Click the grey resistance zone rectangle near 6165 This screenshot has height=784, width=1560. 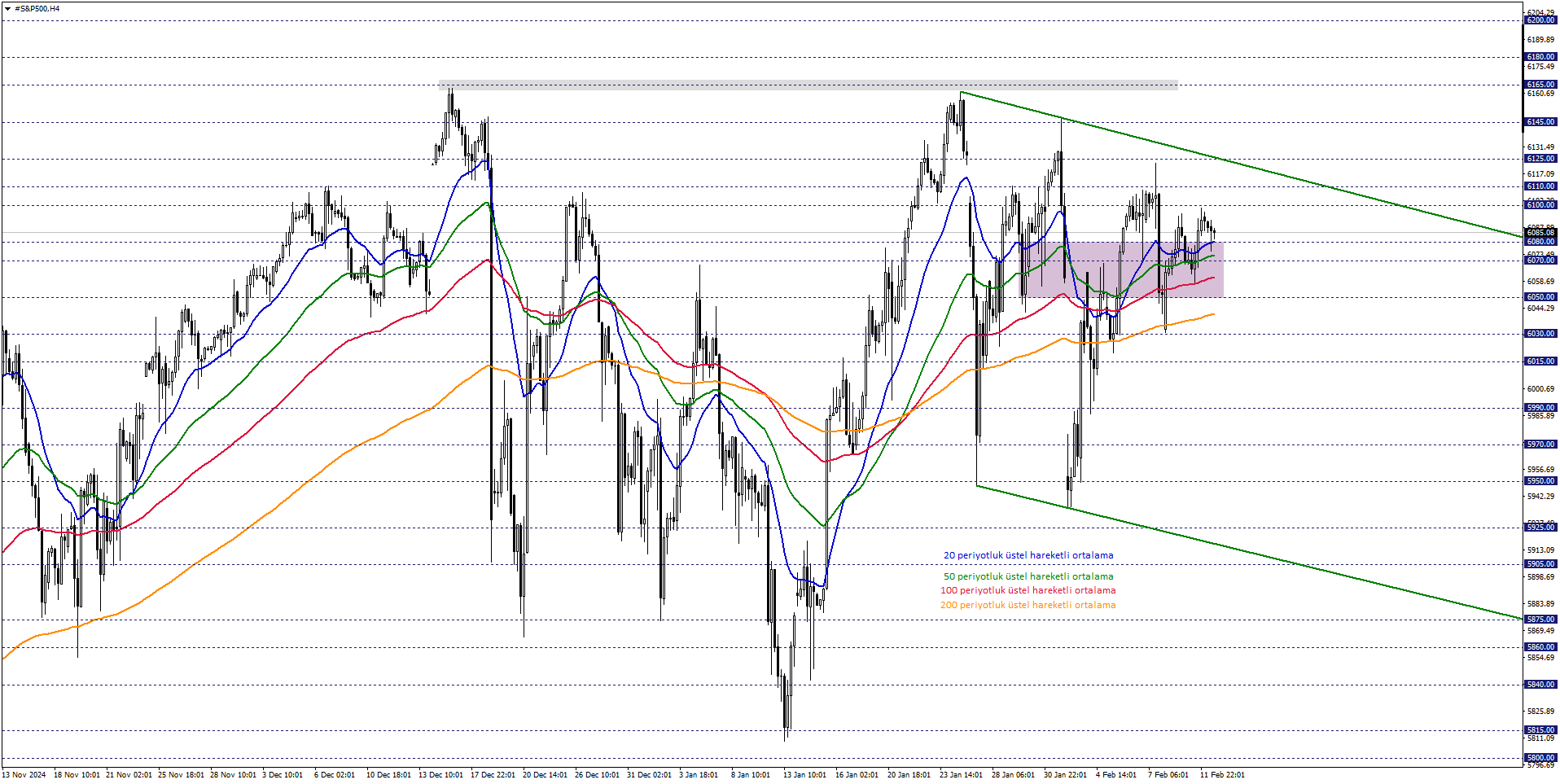808,85
